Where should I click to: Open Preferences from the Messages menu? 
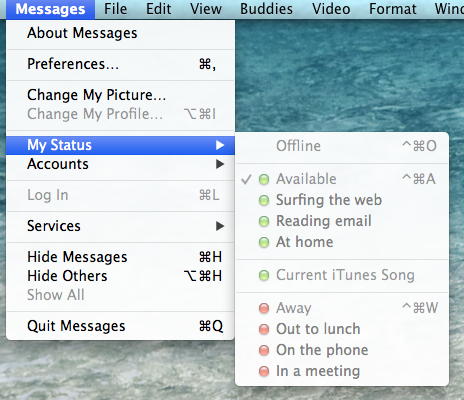click(x=120, y=64)
